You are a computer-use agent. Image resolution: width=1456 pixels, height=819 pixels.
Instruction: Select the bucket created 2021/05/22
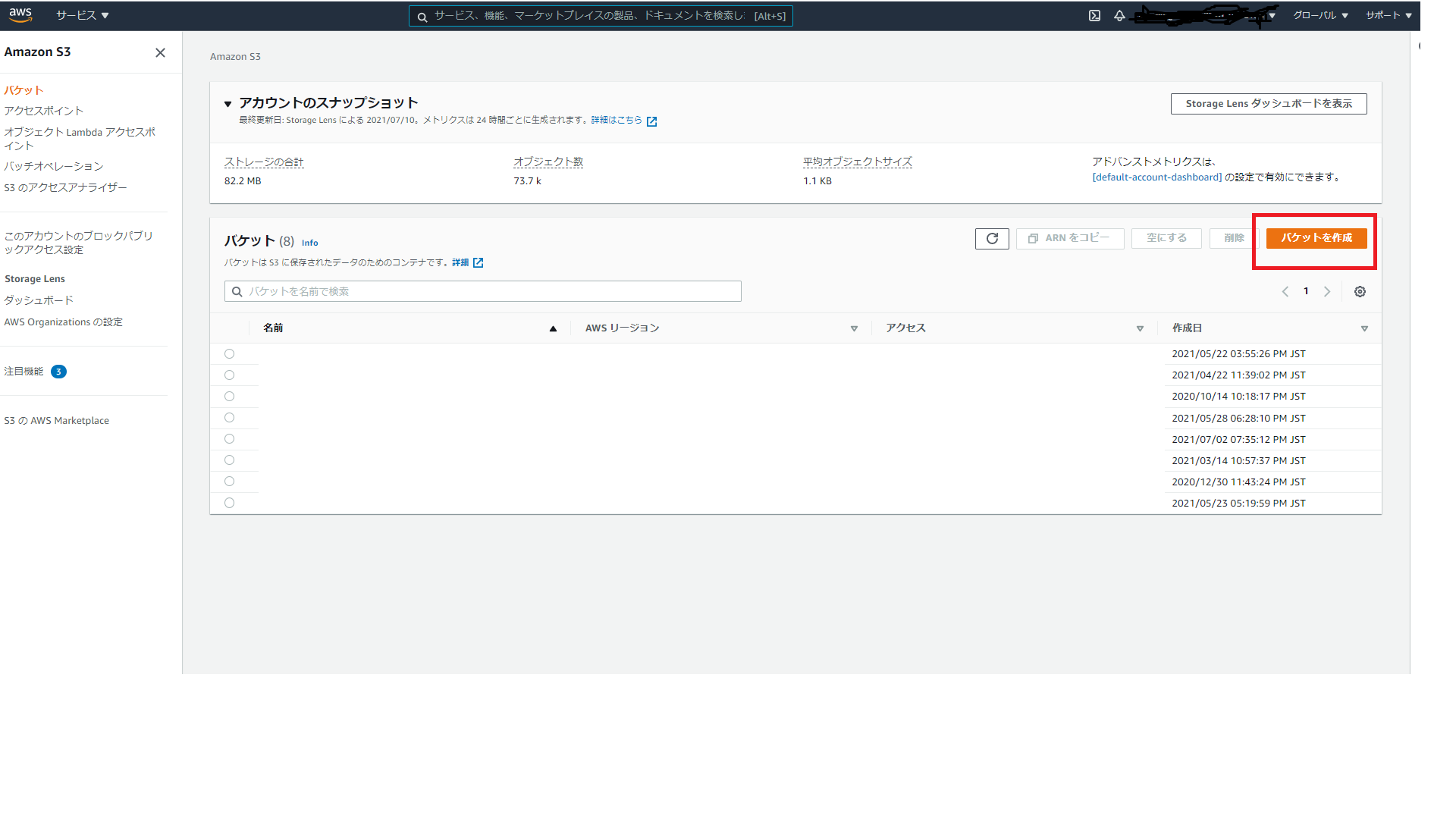click(x=229, y=353)
